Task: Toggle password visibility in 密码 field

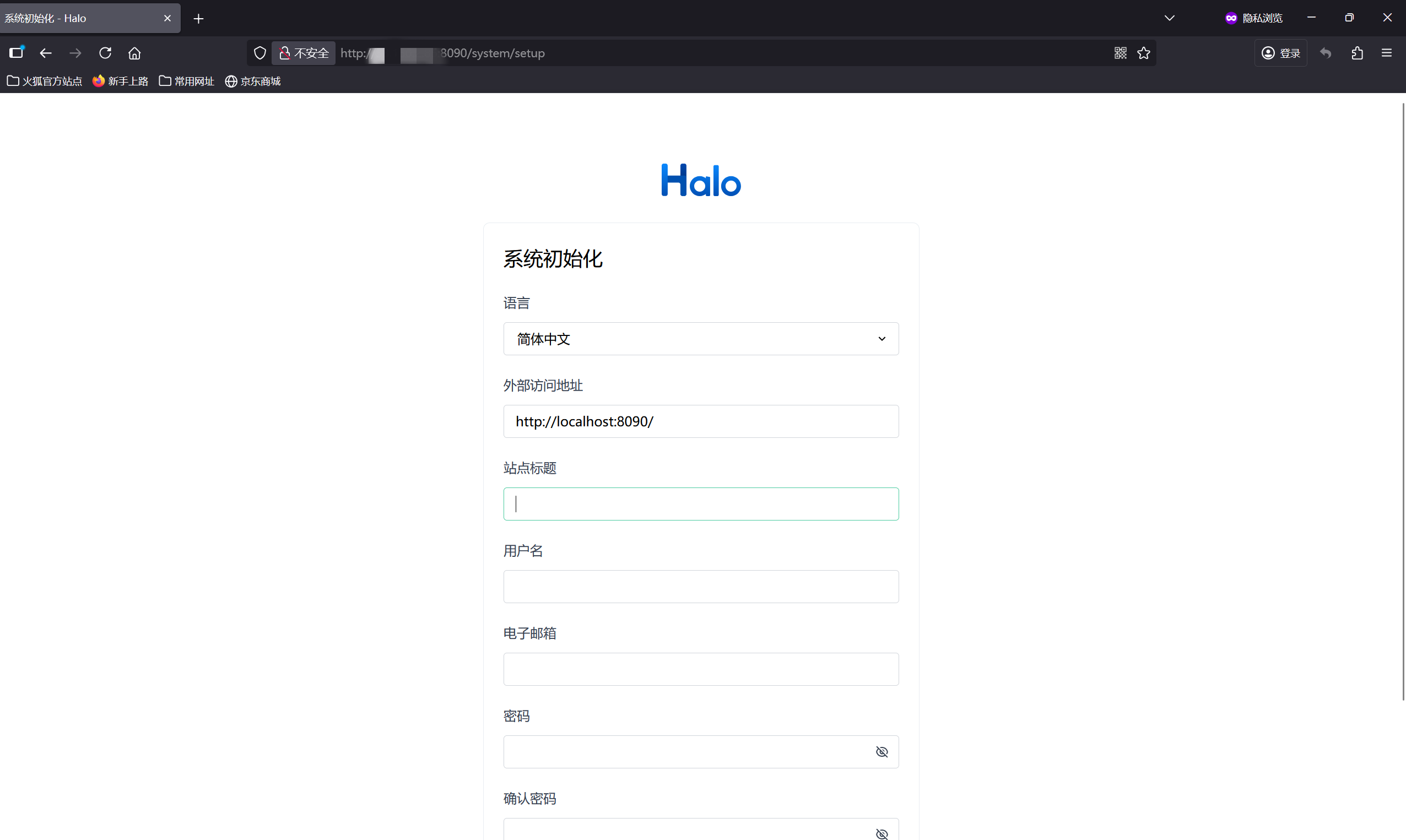Action: point(882,752)
